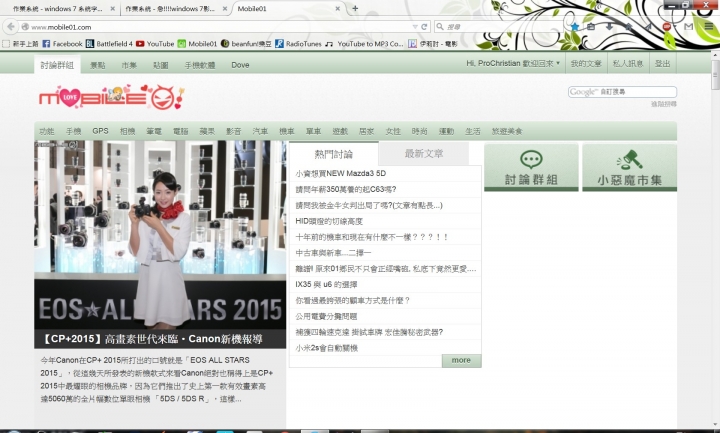Close the first 作業系統 windows 7 tab
The image size is (720, 433).
pos(113,8)
